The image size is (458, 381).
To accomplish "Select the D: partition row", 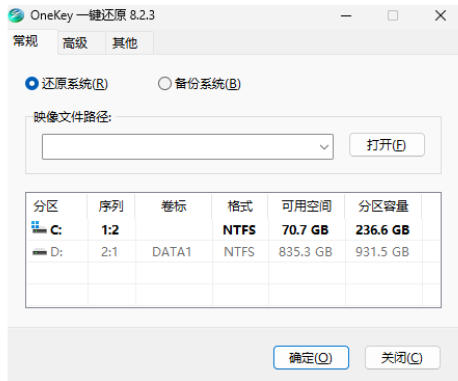I will 233,252.
